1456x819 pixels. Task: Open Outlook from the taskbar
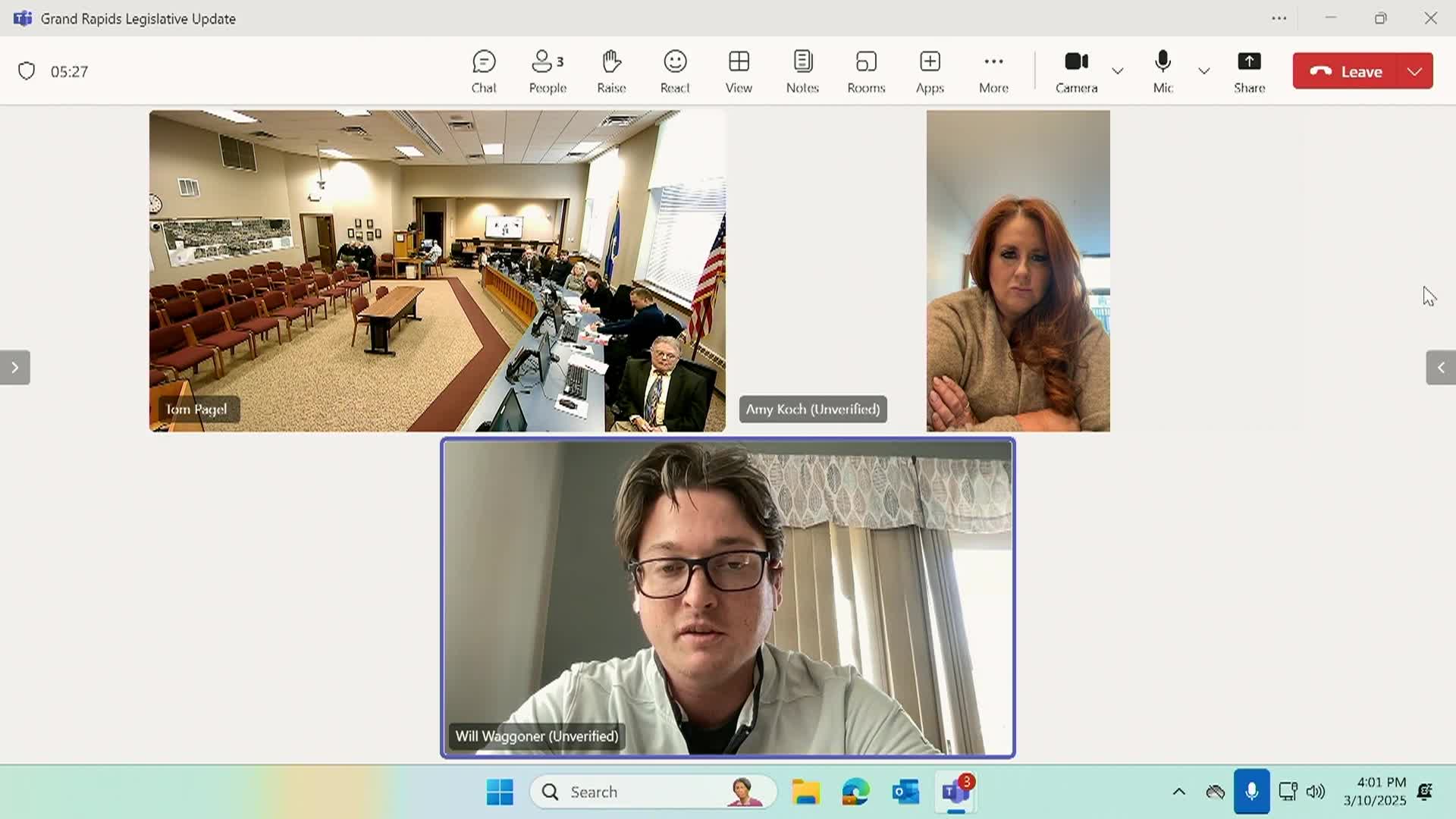pos(905,792)
